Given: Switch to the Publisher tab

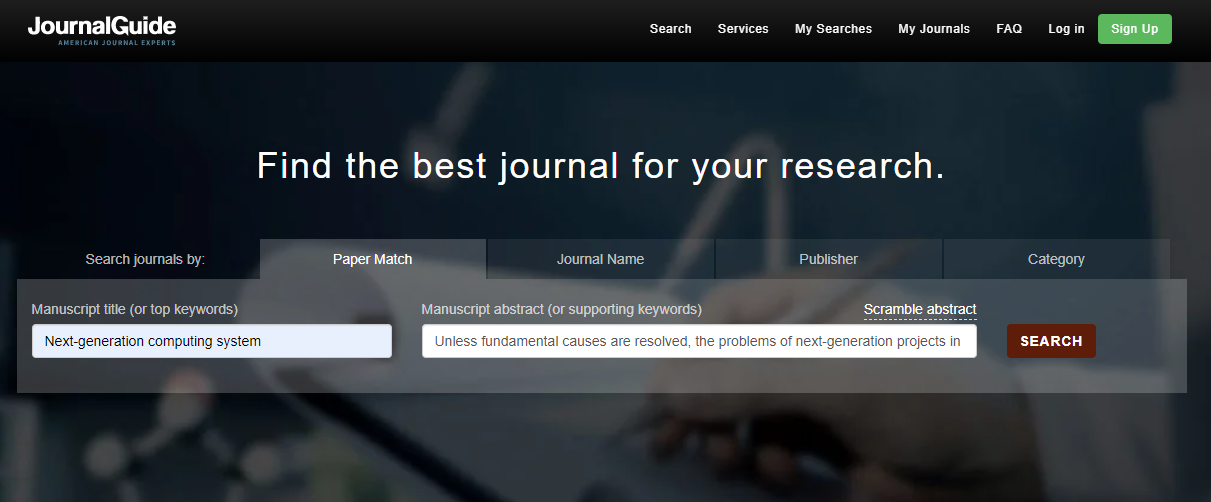Looking at the screenshot, I should [828, 259].
